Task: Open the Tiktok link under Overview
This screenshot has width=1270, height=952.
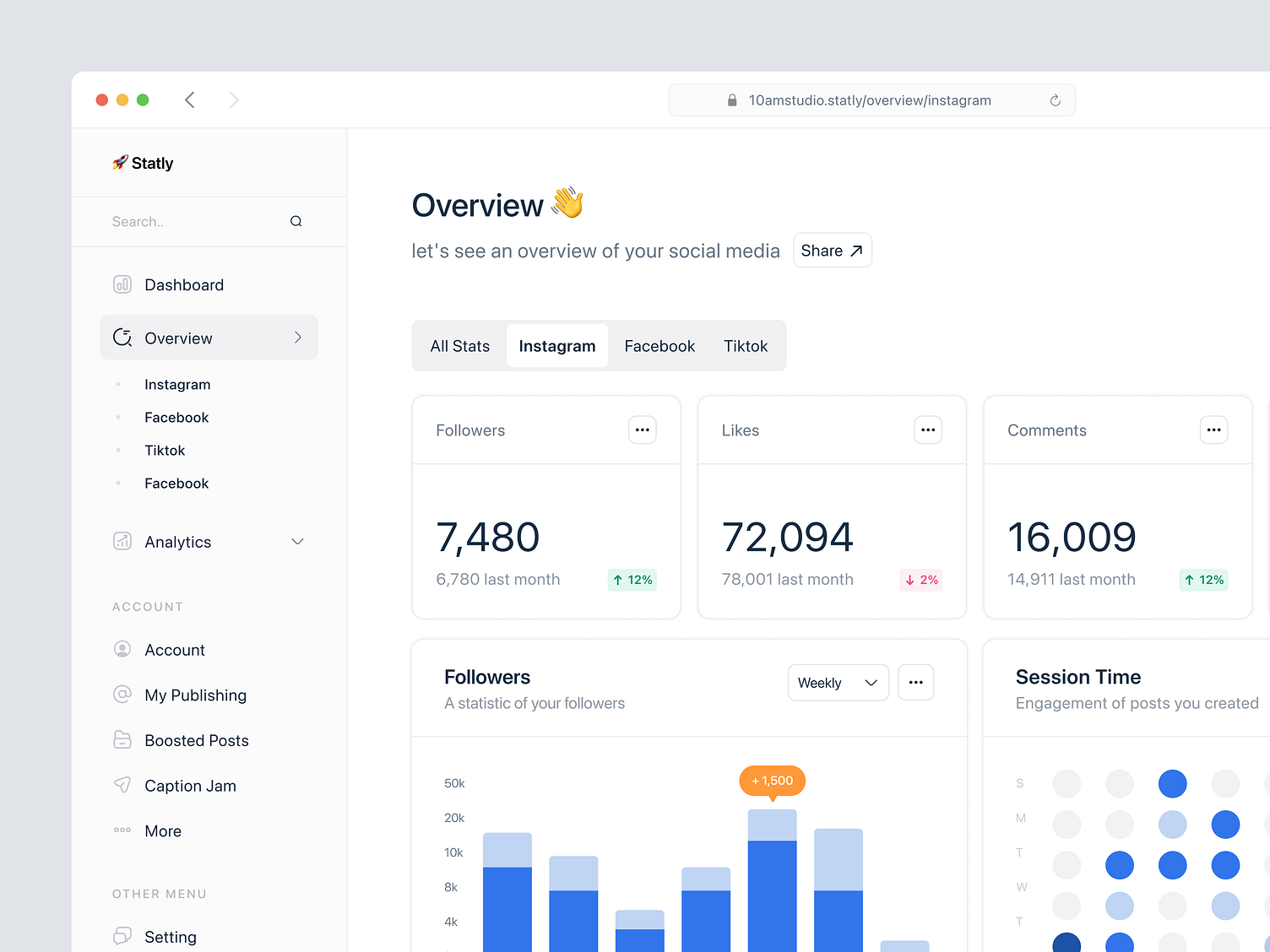Action: click(165, 450)
